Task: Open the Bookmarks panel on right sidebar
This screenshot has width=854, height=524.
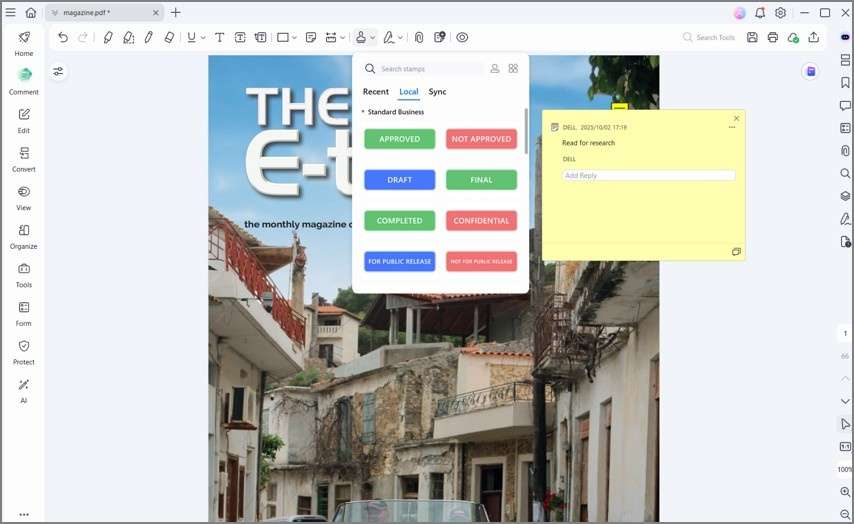Action: pyautogui.click(x=845, y=82)
